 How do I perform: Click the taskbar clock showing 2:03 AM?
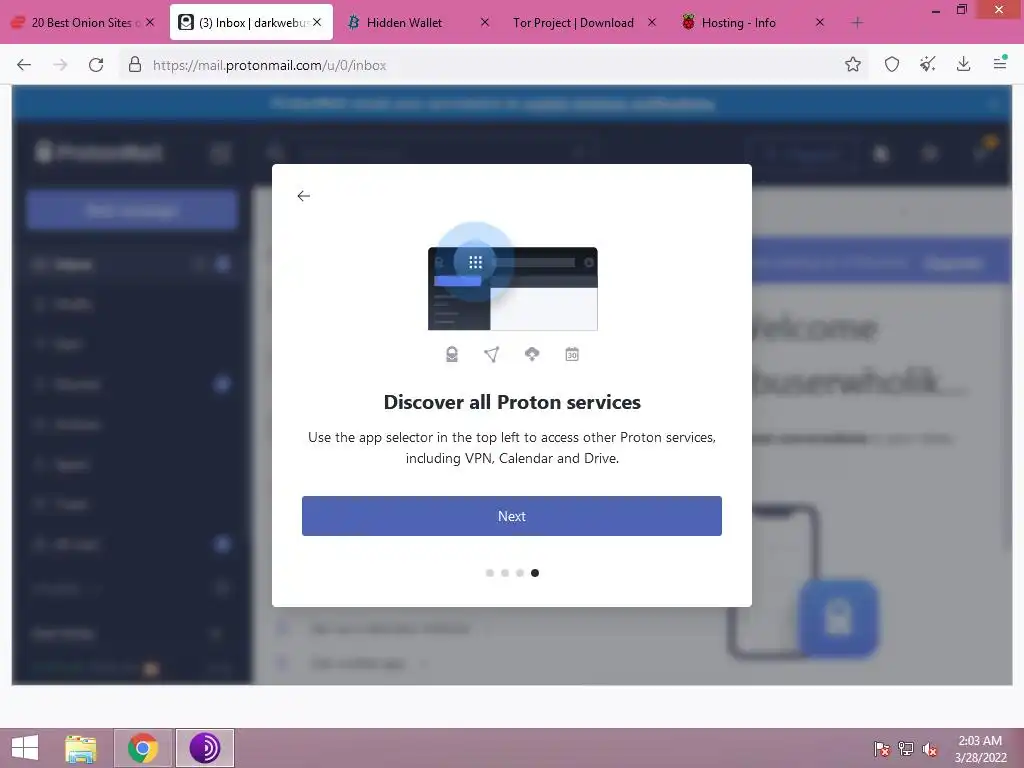(x=980, y=749)
